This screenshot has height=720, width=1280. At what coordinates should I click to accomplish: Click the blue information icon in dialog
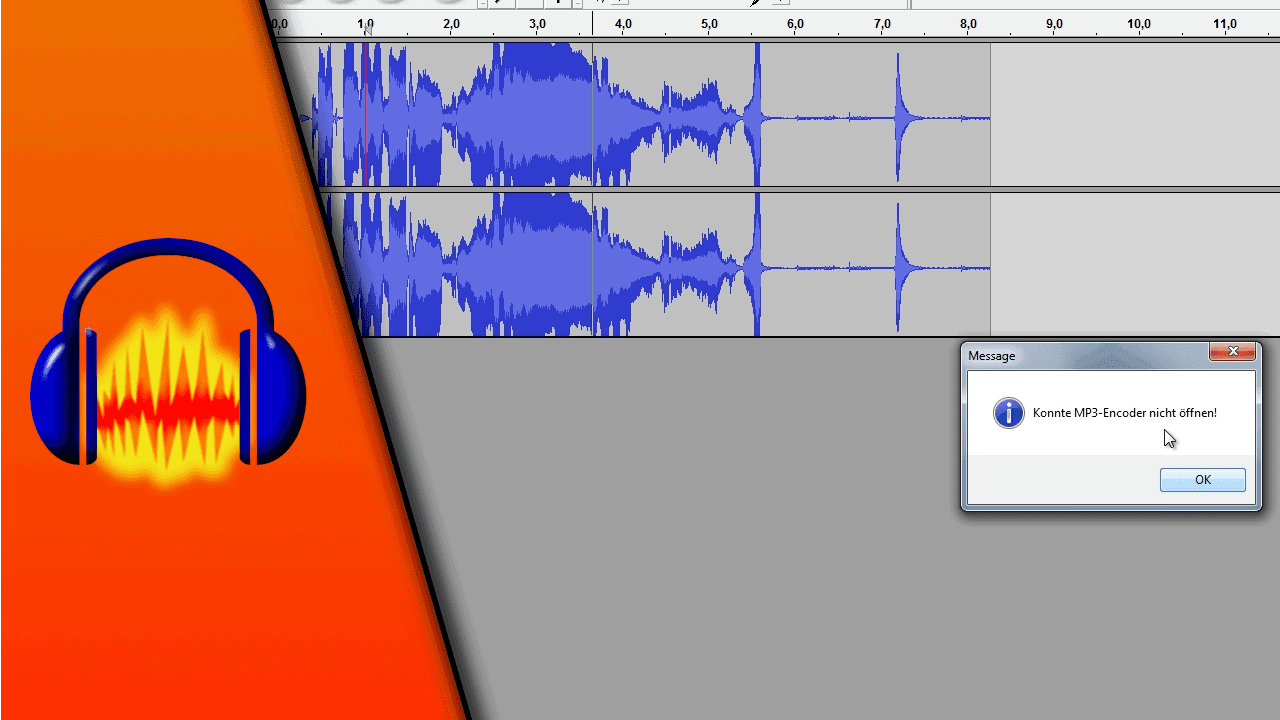(x=1008, y=413)
